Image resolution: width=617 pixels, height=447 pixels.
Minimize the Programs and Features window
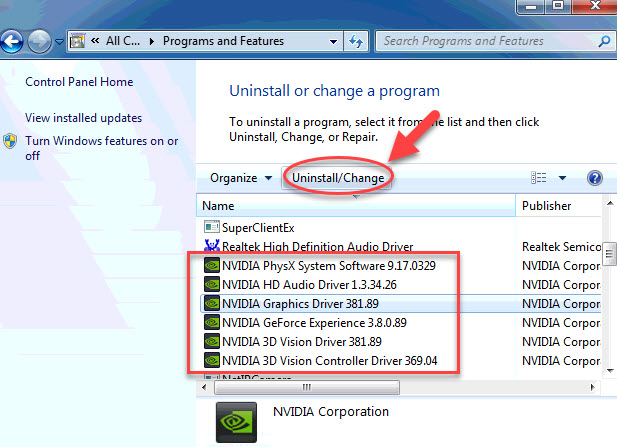[530, 7]
